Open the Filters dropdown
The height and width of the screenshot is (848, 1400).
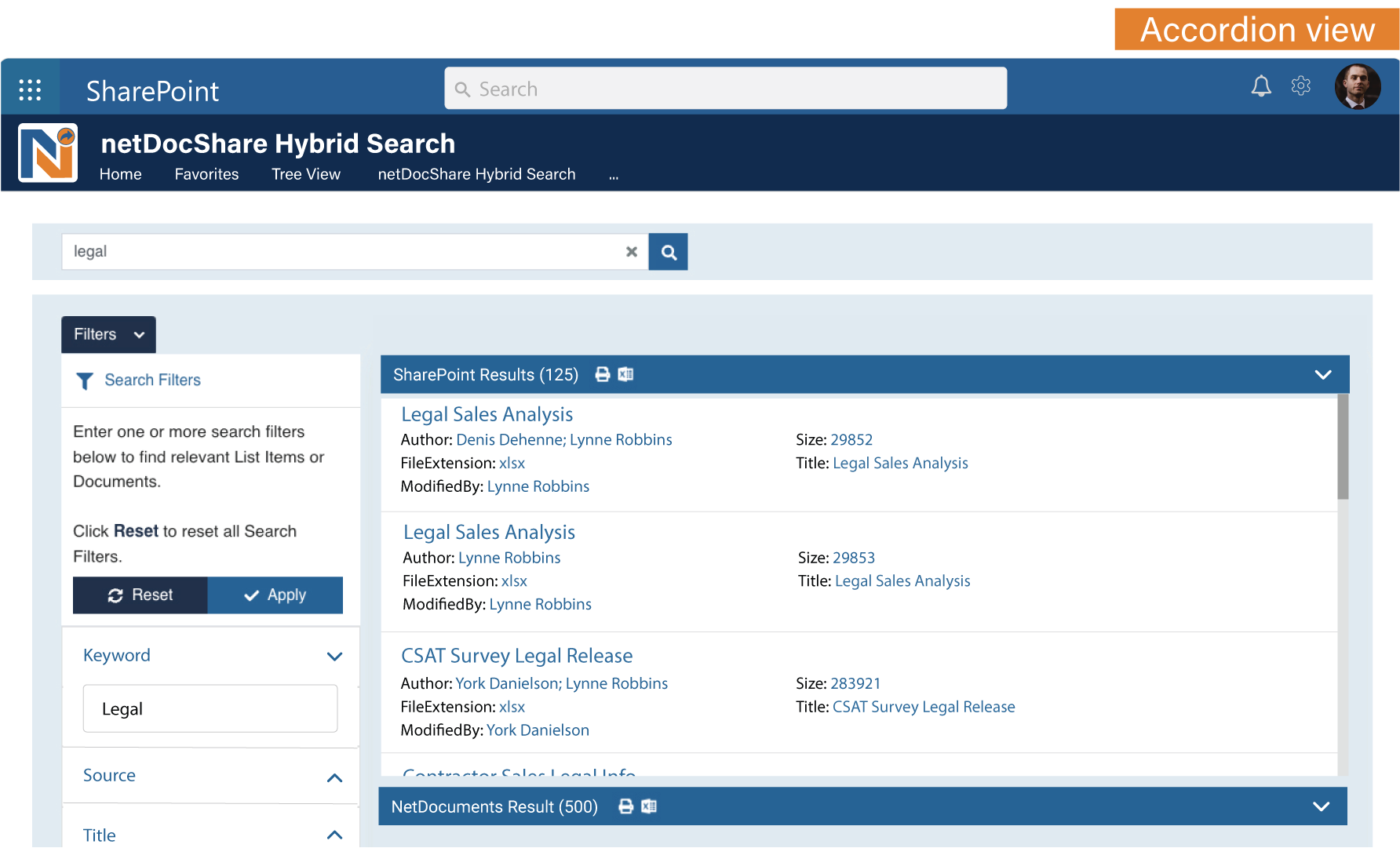[x=109, y=335]
